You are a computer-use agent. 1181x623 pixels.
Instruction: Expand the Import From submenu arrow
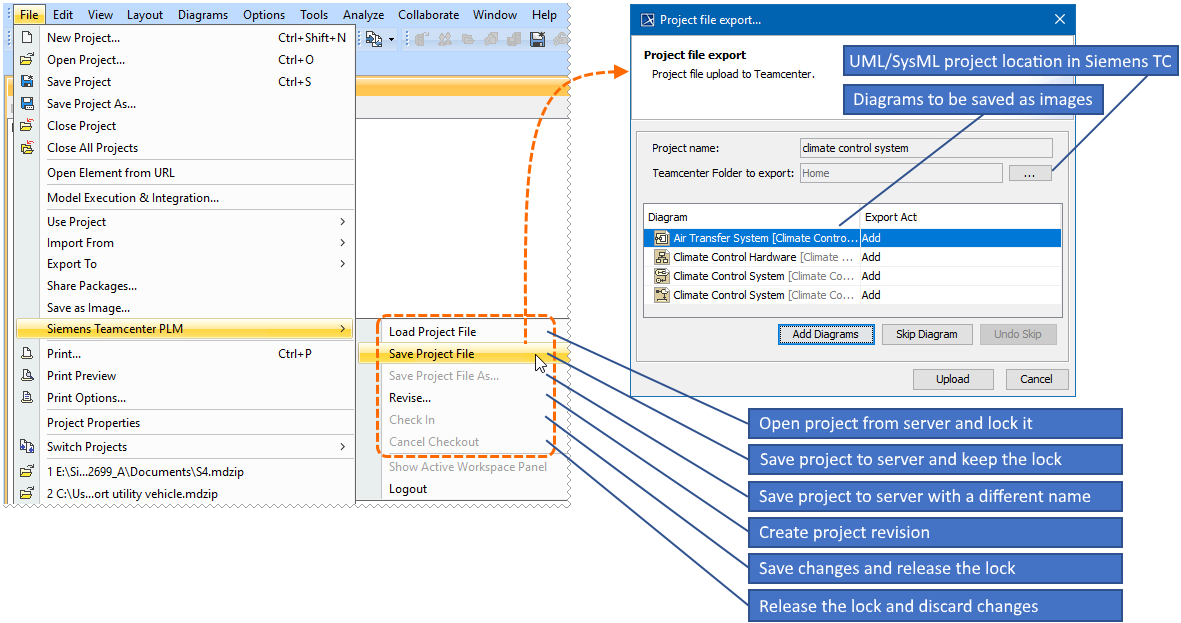click(x=343, y=243)
